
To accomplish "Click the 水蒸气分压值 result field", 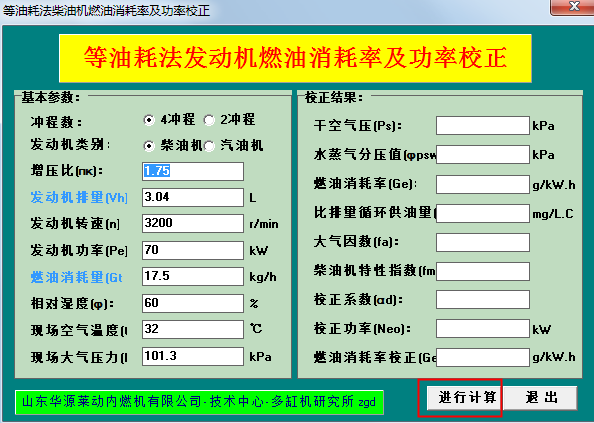I will pos(483,155).
